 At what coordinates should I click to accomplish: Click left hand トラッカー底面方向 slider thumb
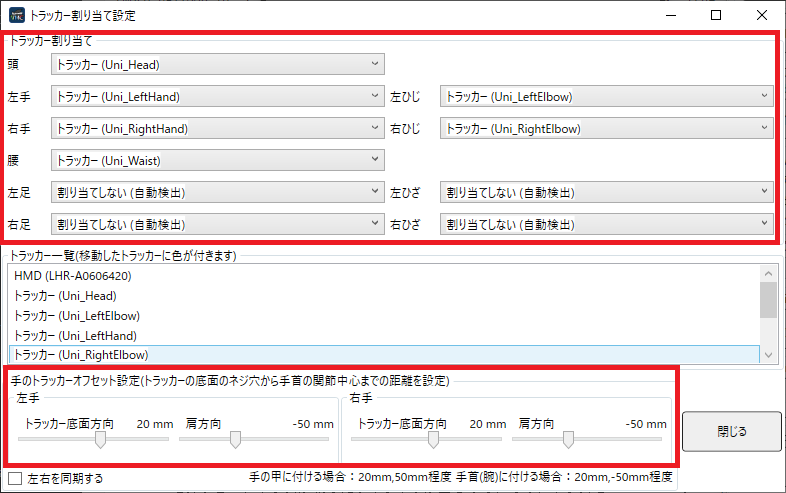[x=101, y=439]
